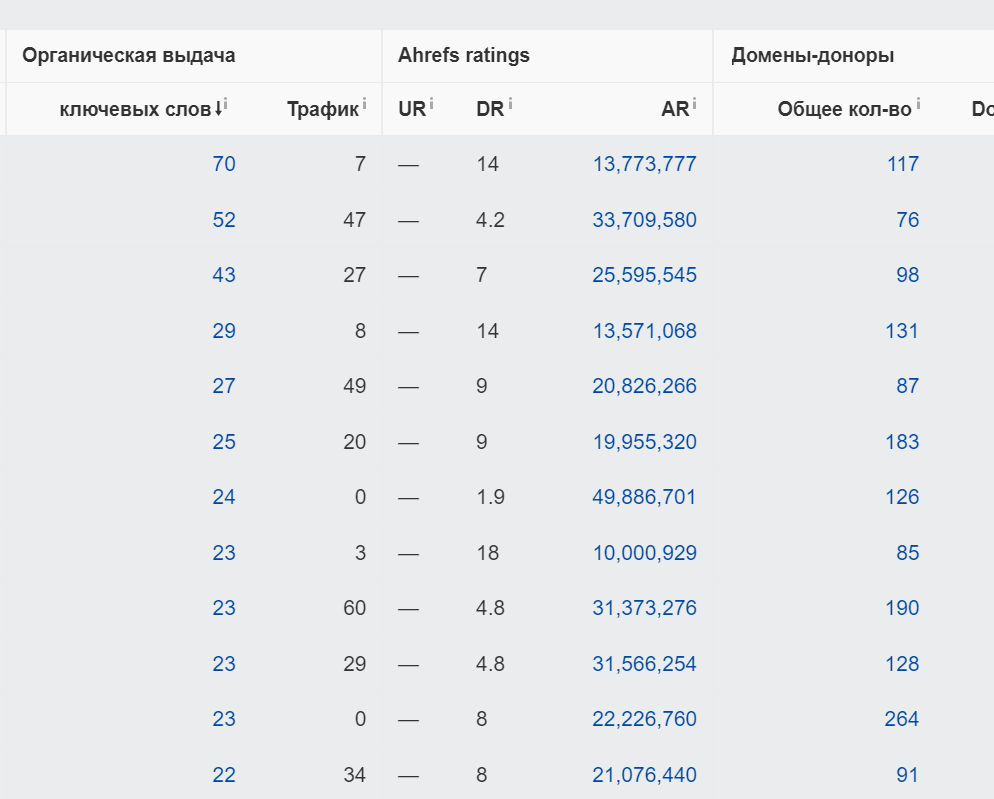Sort table by Трафик column
994x799 pixels.
[322, 110]
